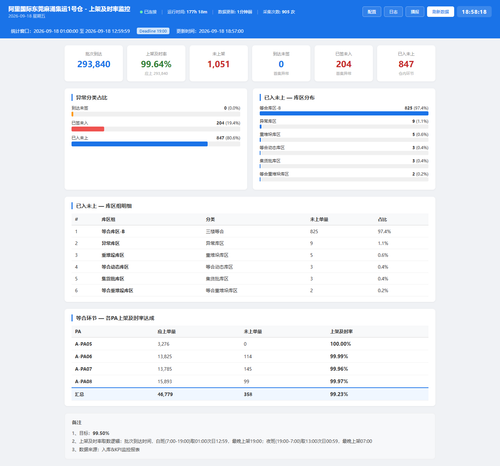Click the 99.23% summary rate

[339, 394]
